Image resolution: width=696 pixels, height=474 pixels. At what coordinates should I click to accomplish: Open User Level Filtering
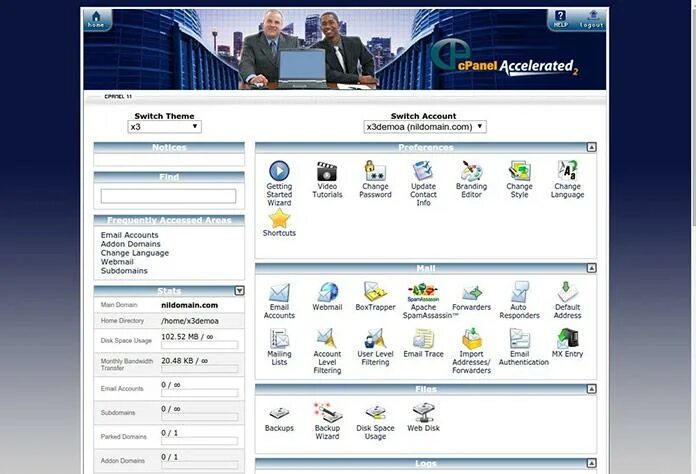[x=375, y=347]
